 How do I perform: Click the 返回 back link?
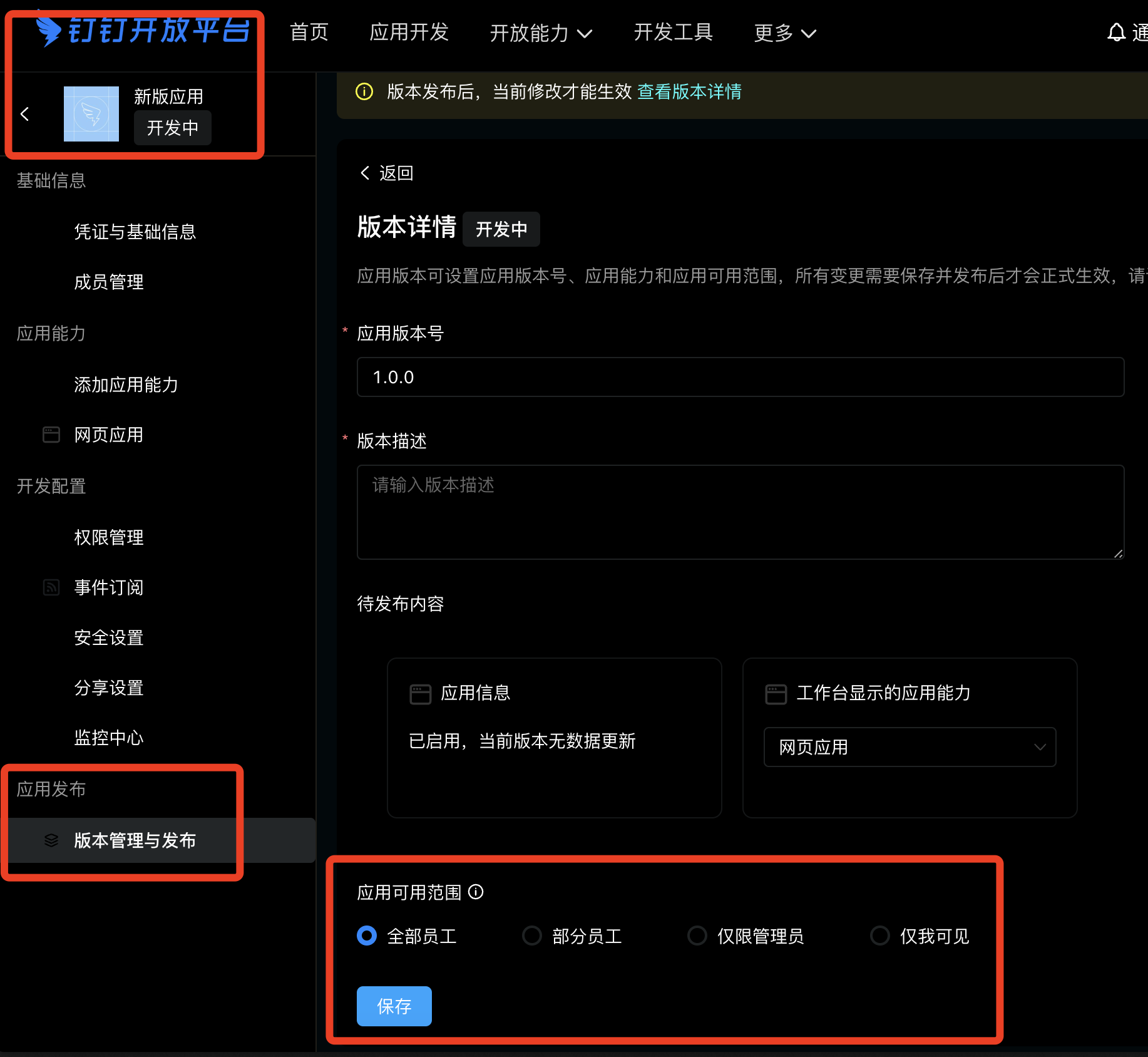tap(387, 173)
